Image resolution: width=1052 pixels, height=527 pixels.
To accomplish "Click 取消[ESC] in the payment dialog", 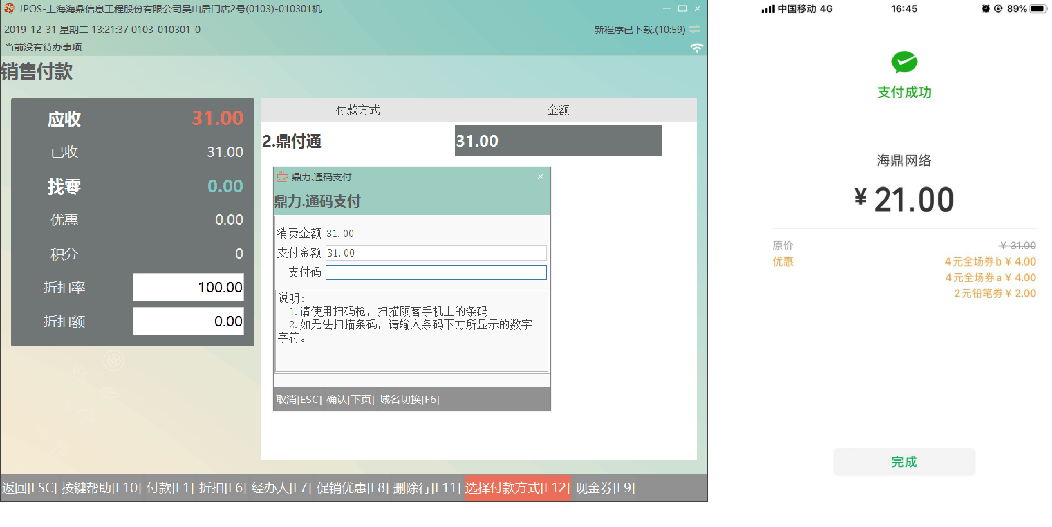I will tap(298, 400).
